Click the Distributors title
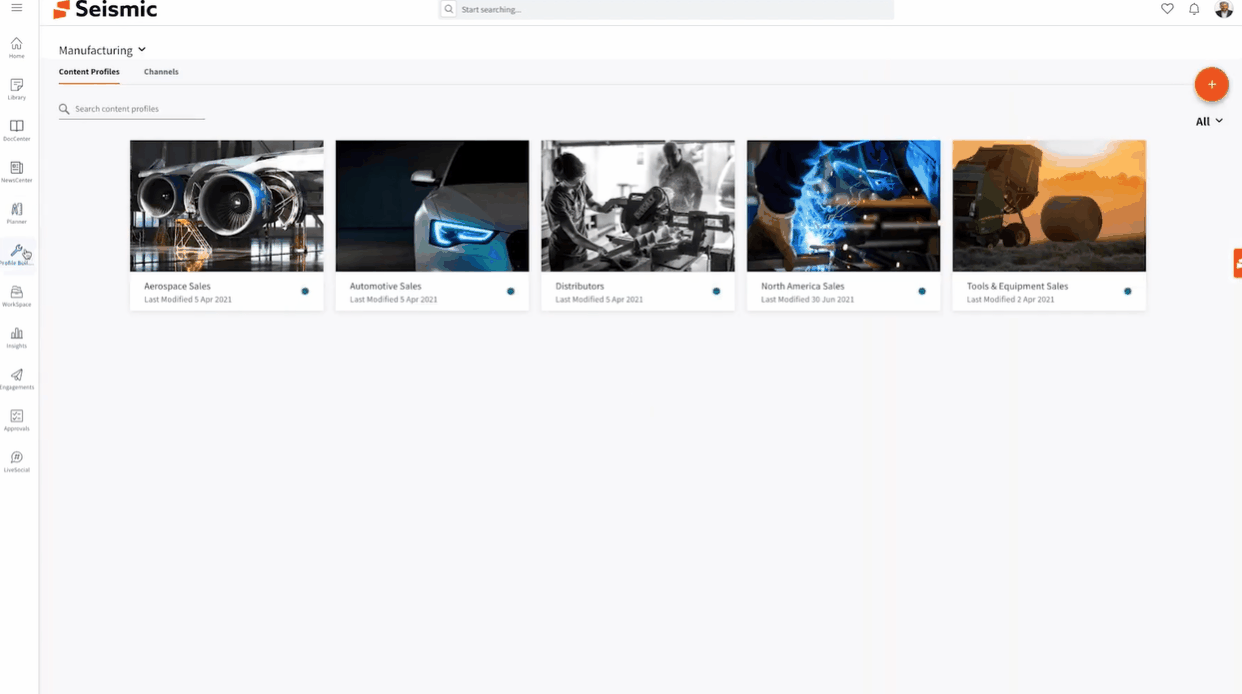This screenshot has width=1242, height=694. coord(580,286)
